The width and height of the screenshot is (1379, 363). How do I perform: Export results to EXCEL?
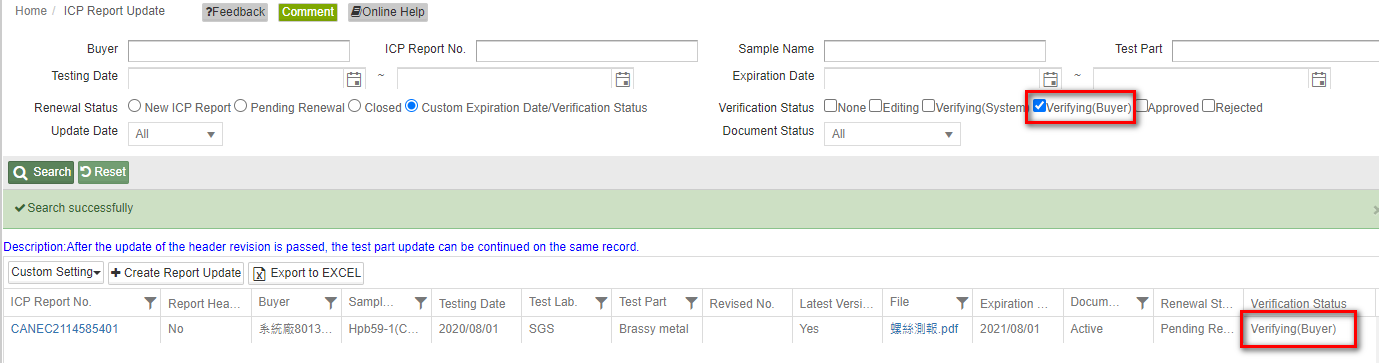coord(306,272)
